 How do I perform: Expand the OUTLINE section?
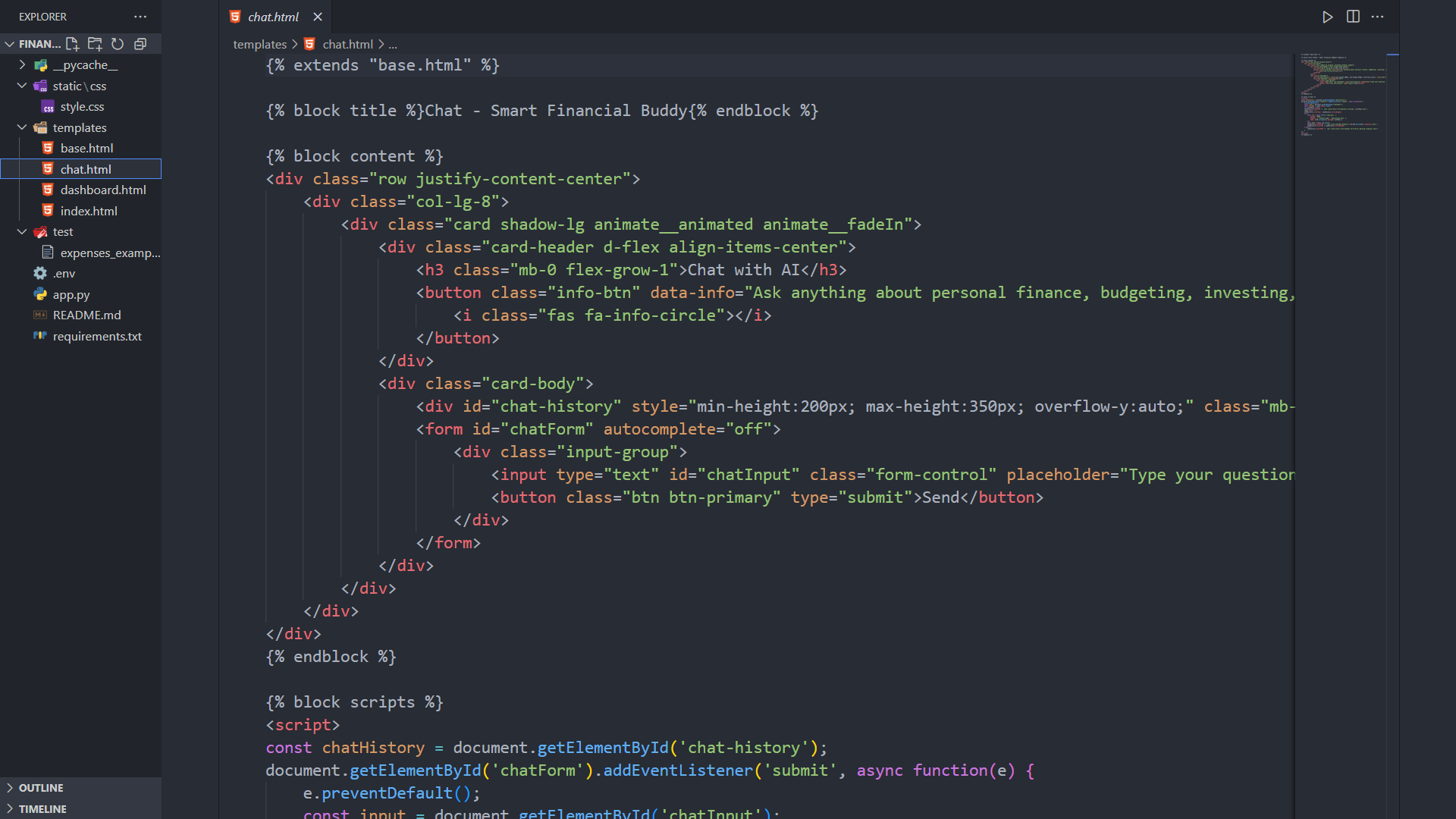pos(41,788)
